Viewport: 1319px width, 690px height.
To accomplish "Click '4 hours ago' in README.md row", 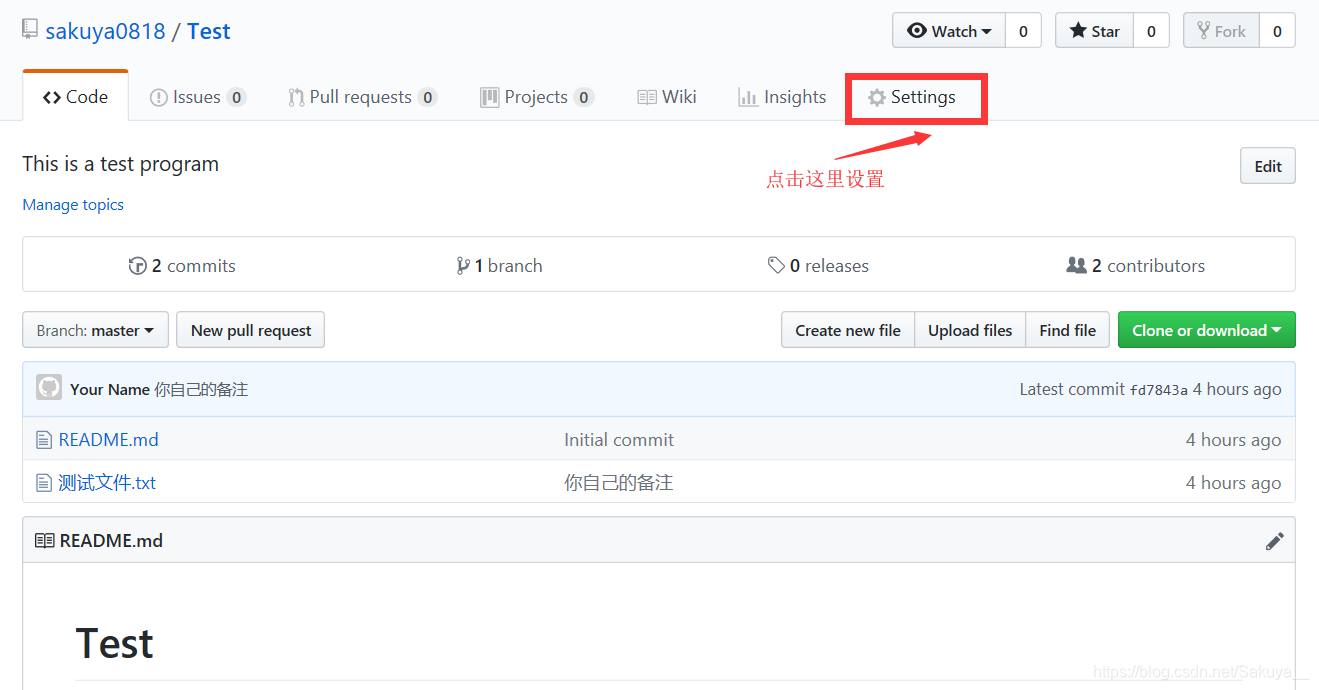I will coord(1233,440).
